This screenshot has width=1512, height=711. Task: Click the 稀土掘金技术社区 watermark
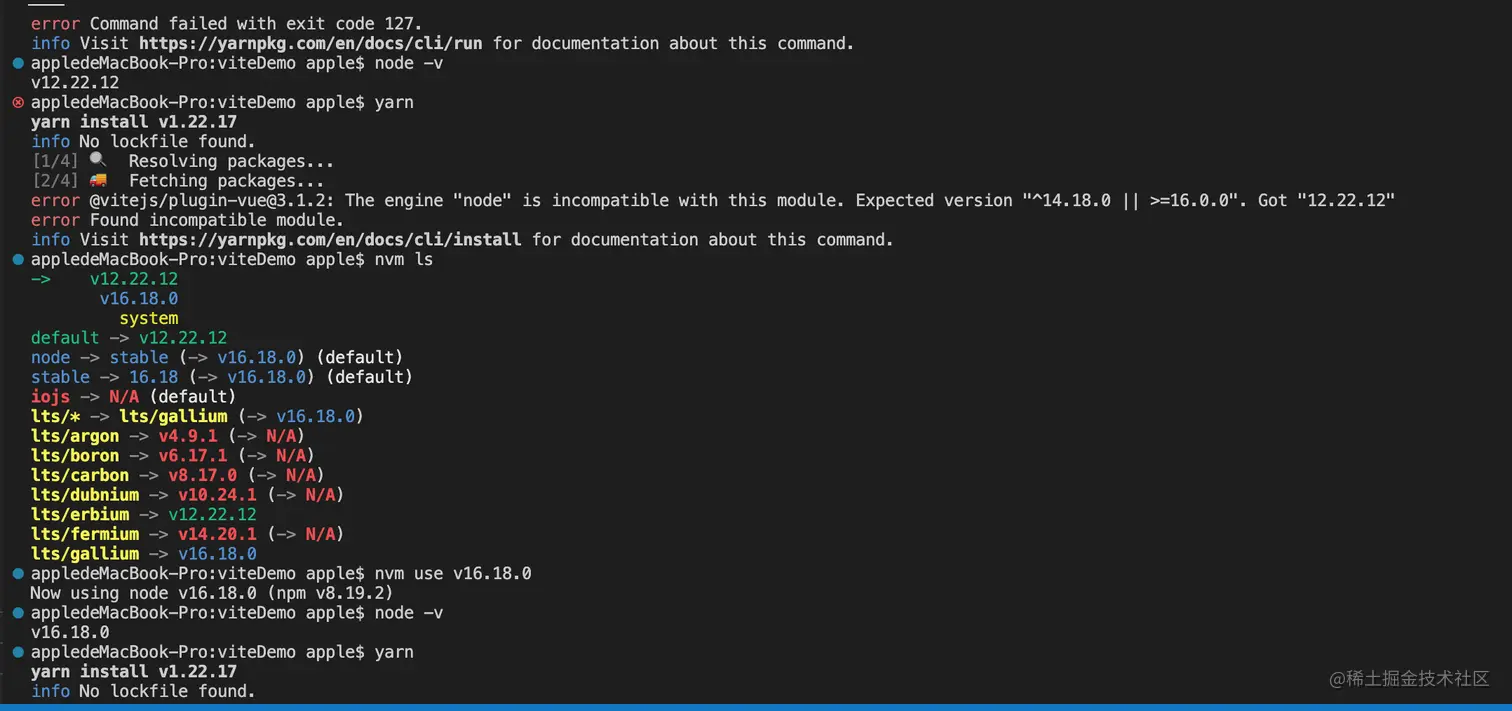point(1408,679)
